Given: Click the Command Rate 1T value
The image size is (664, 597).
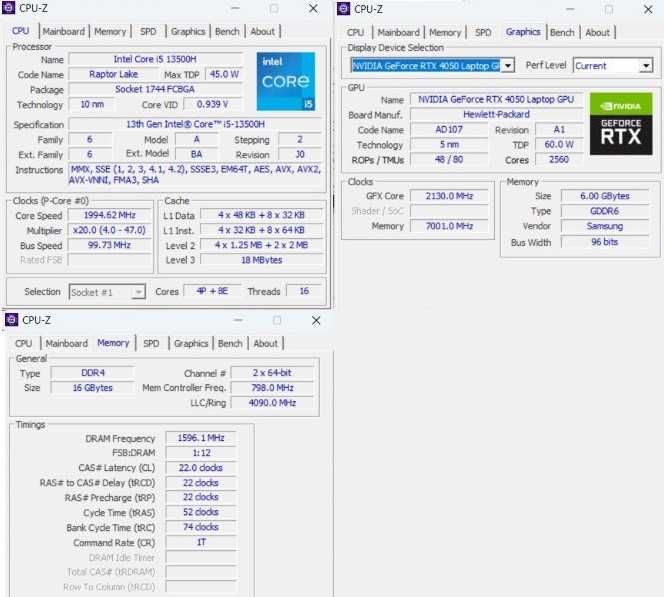Looking at the screenshot, I should coord(201,542).
